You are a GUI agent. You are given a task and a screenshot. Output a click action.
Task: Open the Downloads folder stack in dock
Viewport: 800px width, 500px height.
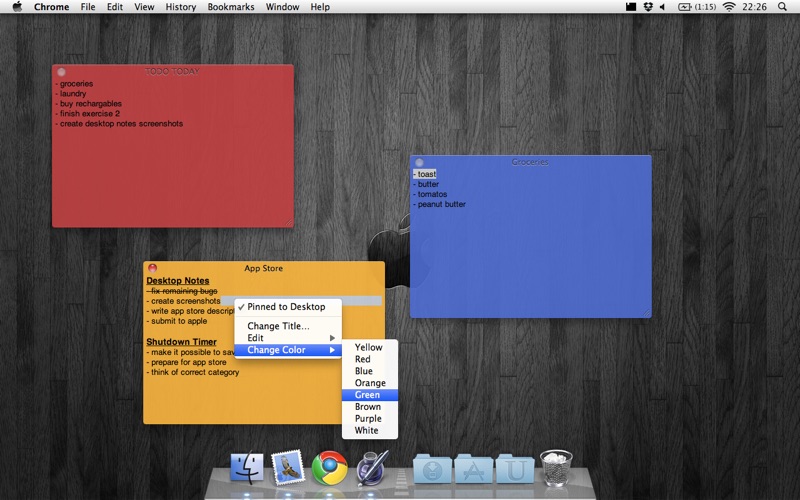coord(432,468)
